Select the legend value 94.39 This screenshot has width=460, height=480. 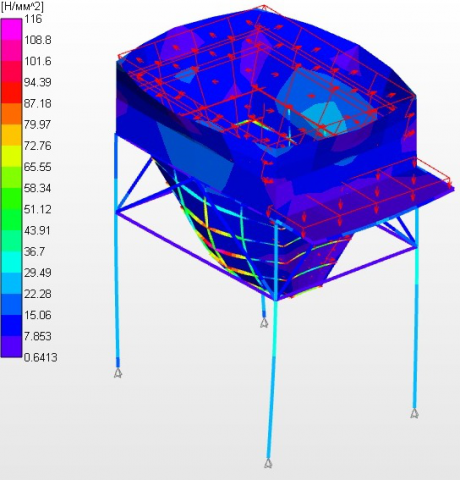point(38,82)
